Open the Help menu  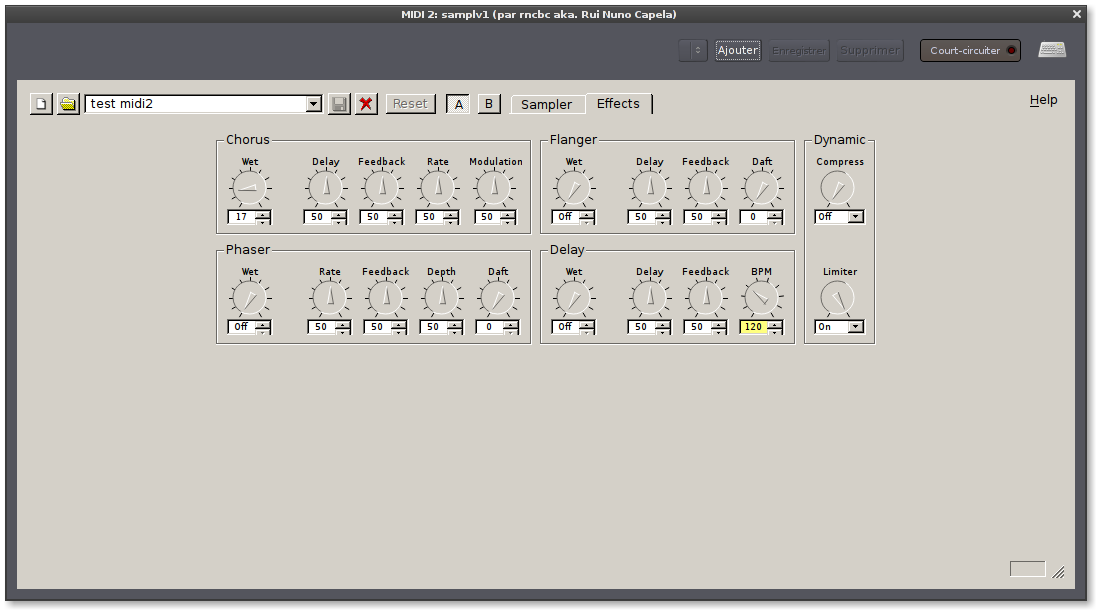click(1043, 100)
